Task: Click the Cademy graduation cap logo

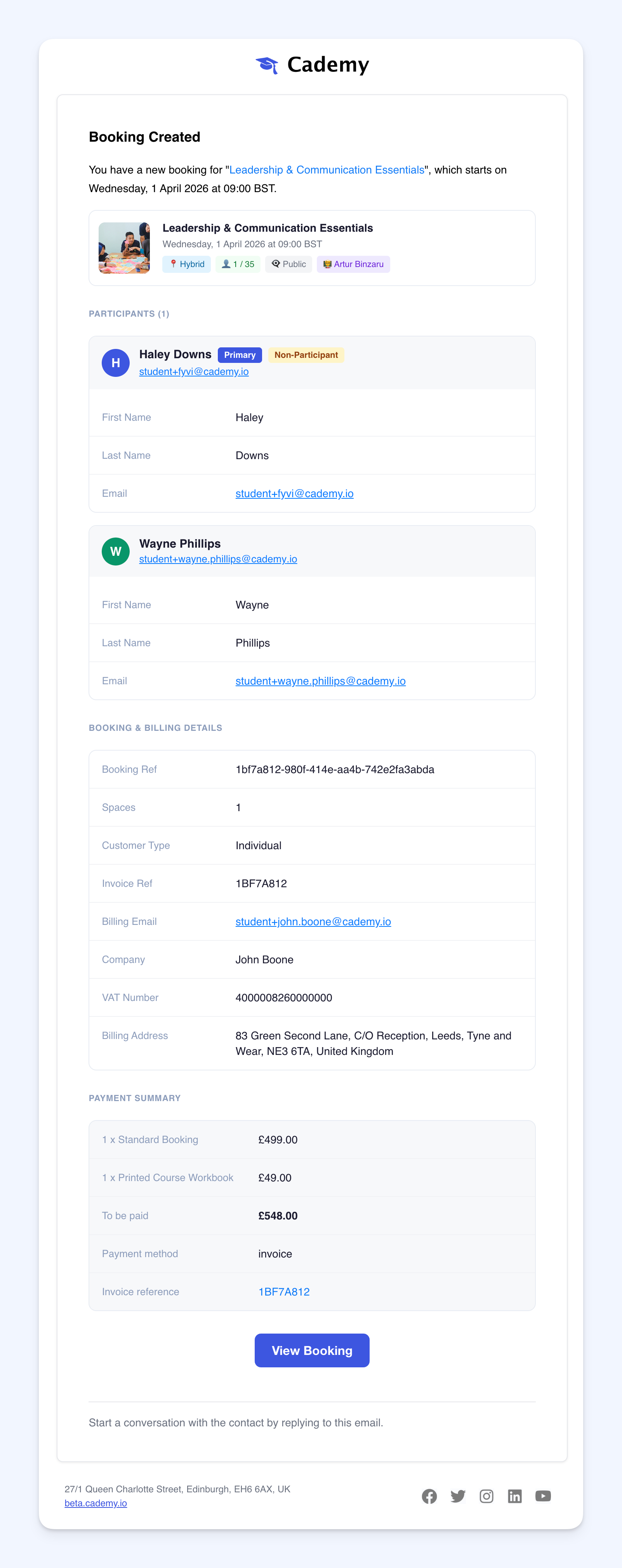Action: click(267, 64)
